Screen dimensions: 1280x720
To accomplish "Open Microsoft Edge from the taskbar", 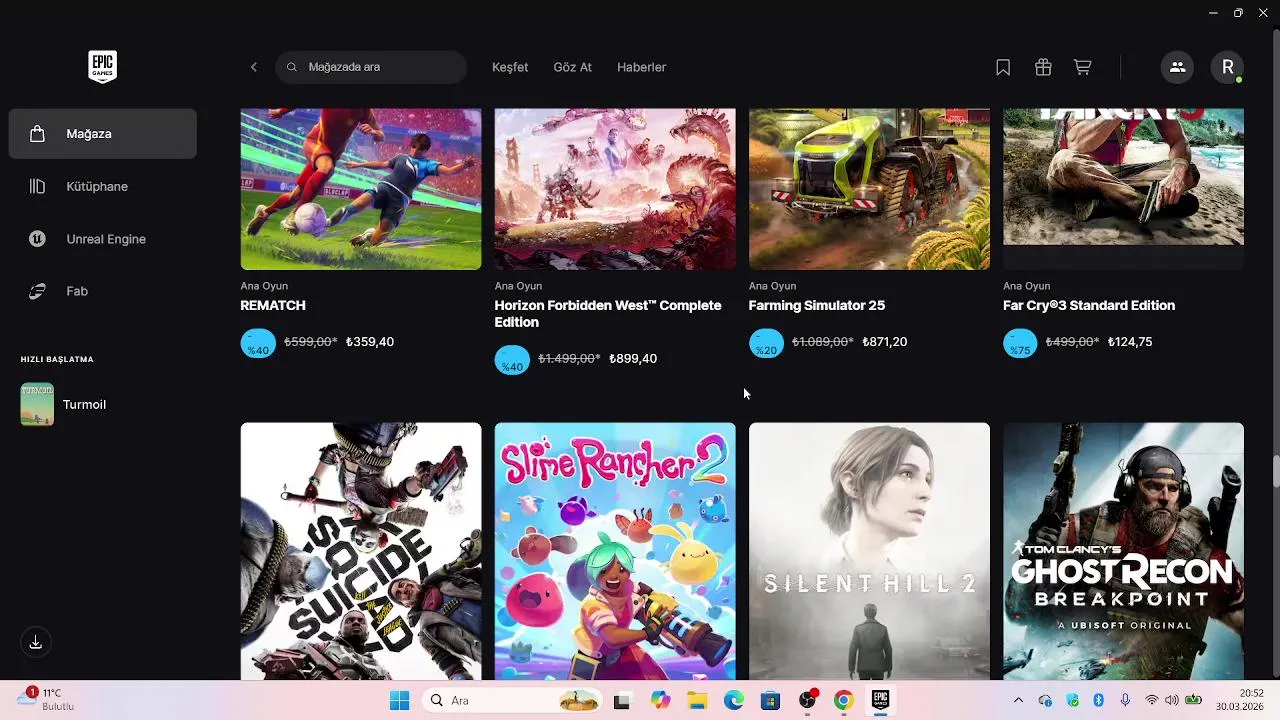I will pos(733,701).
